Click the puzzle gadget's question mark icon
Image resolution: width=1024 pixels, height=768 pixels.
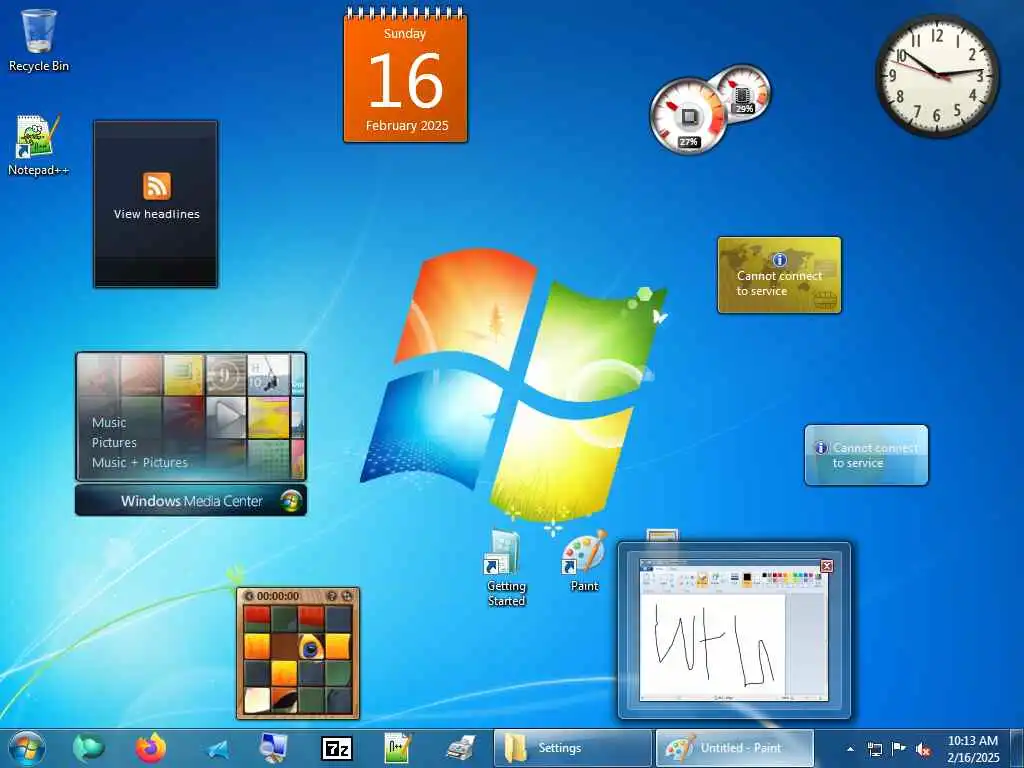(331, 596)
